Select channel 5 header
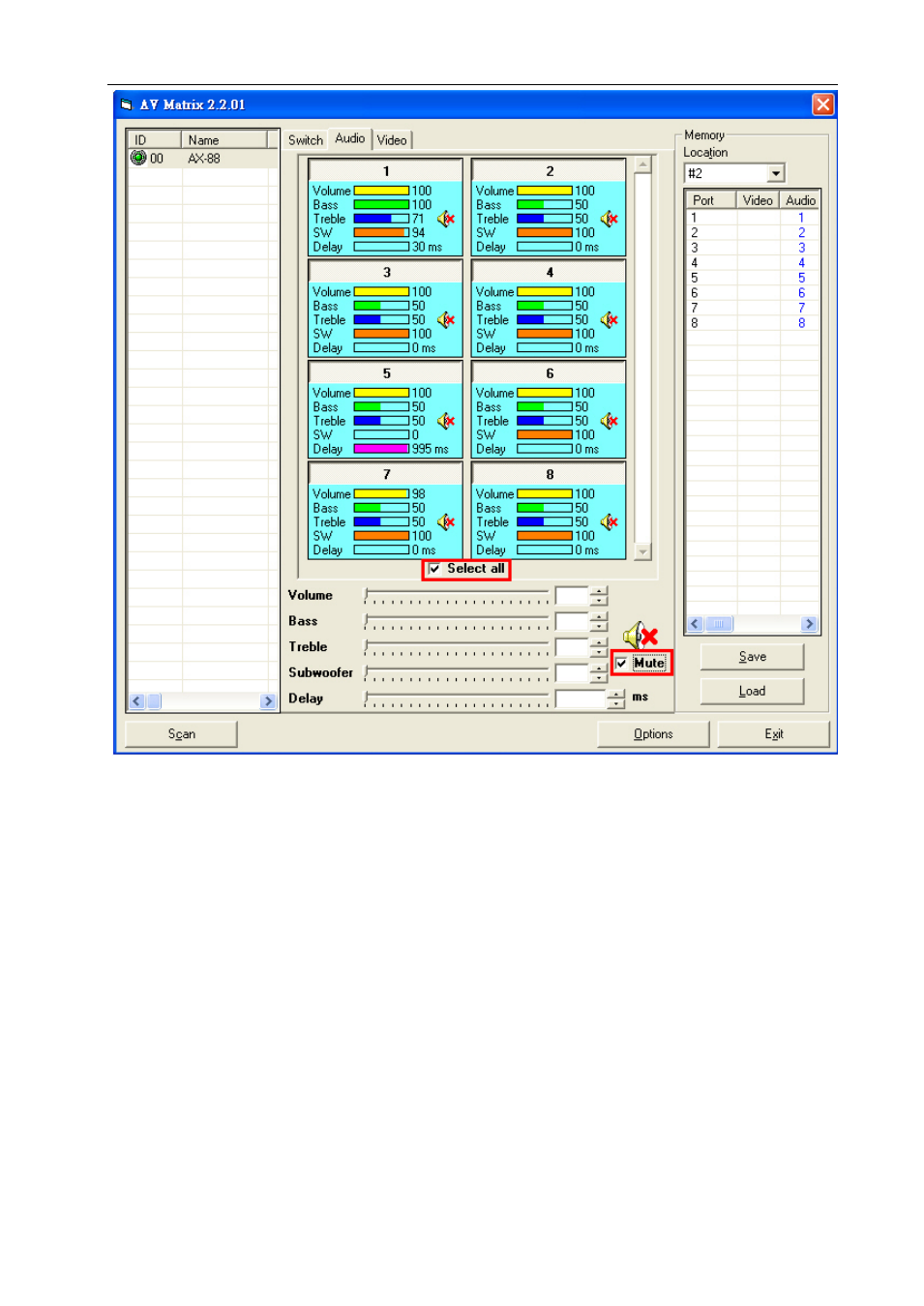This screenshot has height=1306, width=924. pyautogui.click(x=386, y=373)
